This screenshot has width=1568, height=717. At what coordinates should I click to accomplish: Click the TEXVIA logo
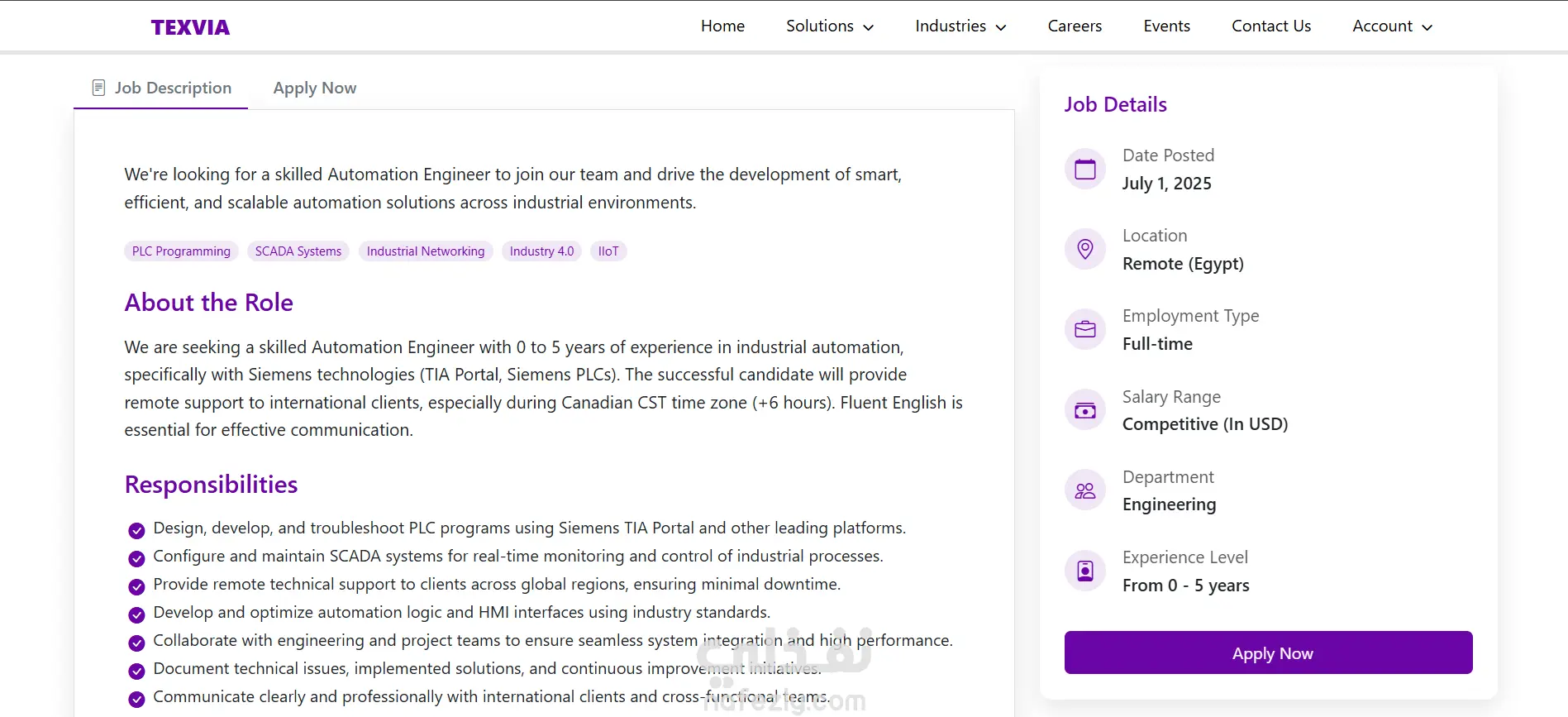tap(190, 27)
